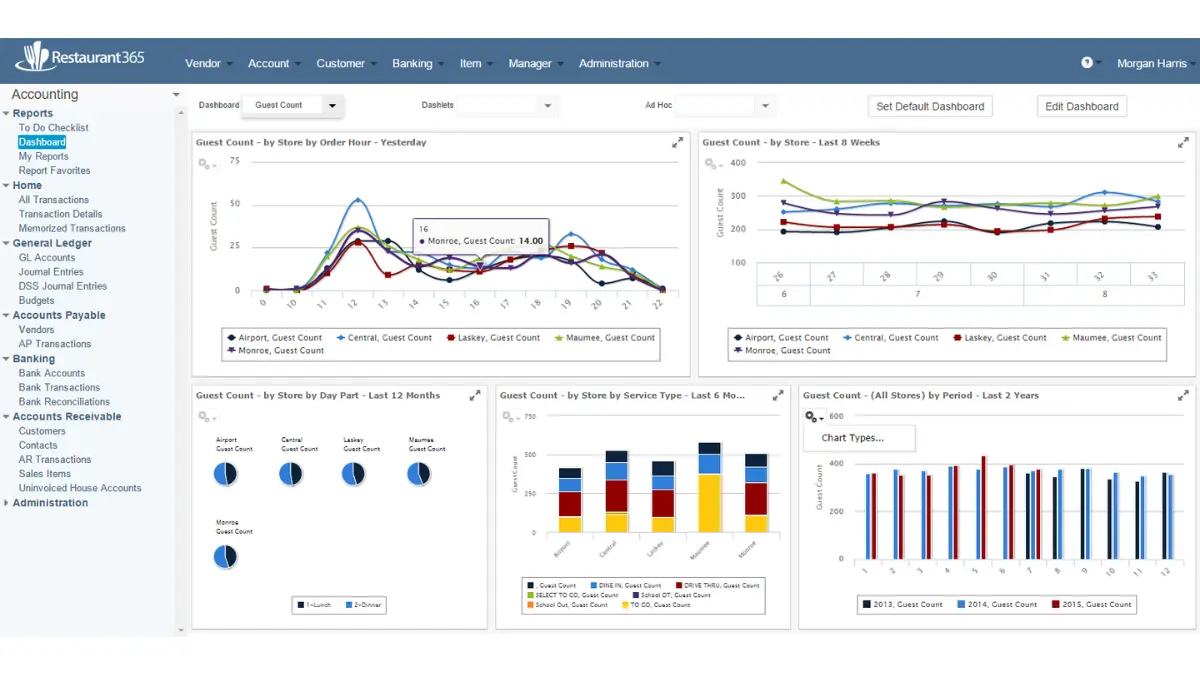1200x675 pixels.
Task: Open the help question mark icon
Action: (1087, 62)
